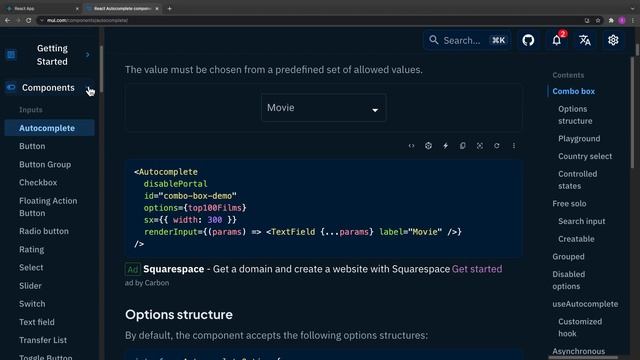Click the Inputs sidebar subheader
The height and width of the screenshot is (360, 640).
[31, 110]
